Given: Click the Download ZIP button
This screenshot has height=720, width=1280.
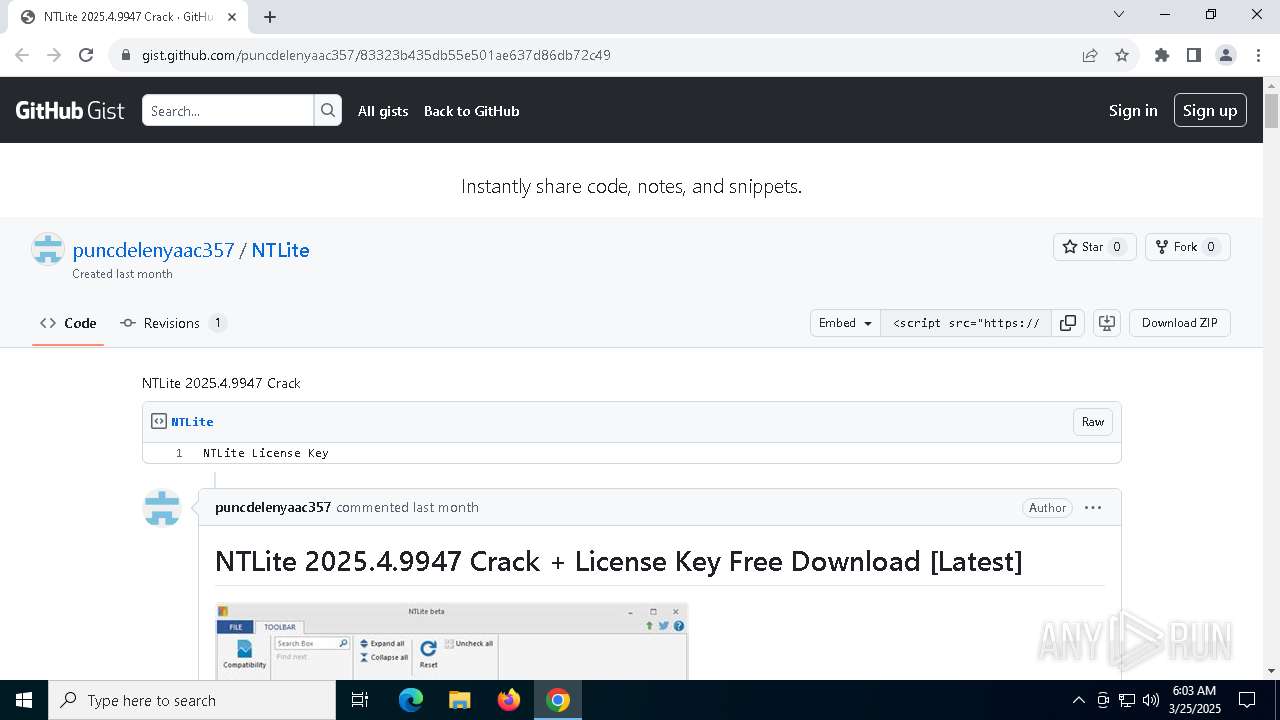Looking at the screenshot, I should pos(1180,323).
